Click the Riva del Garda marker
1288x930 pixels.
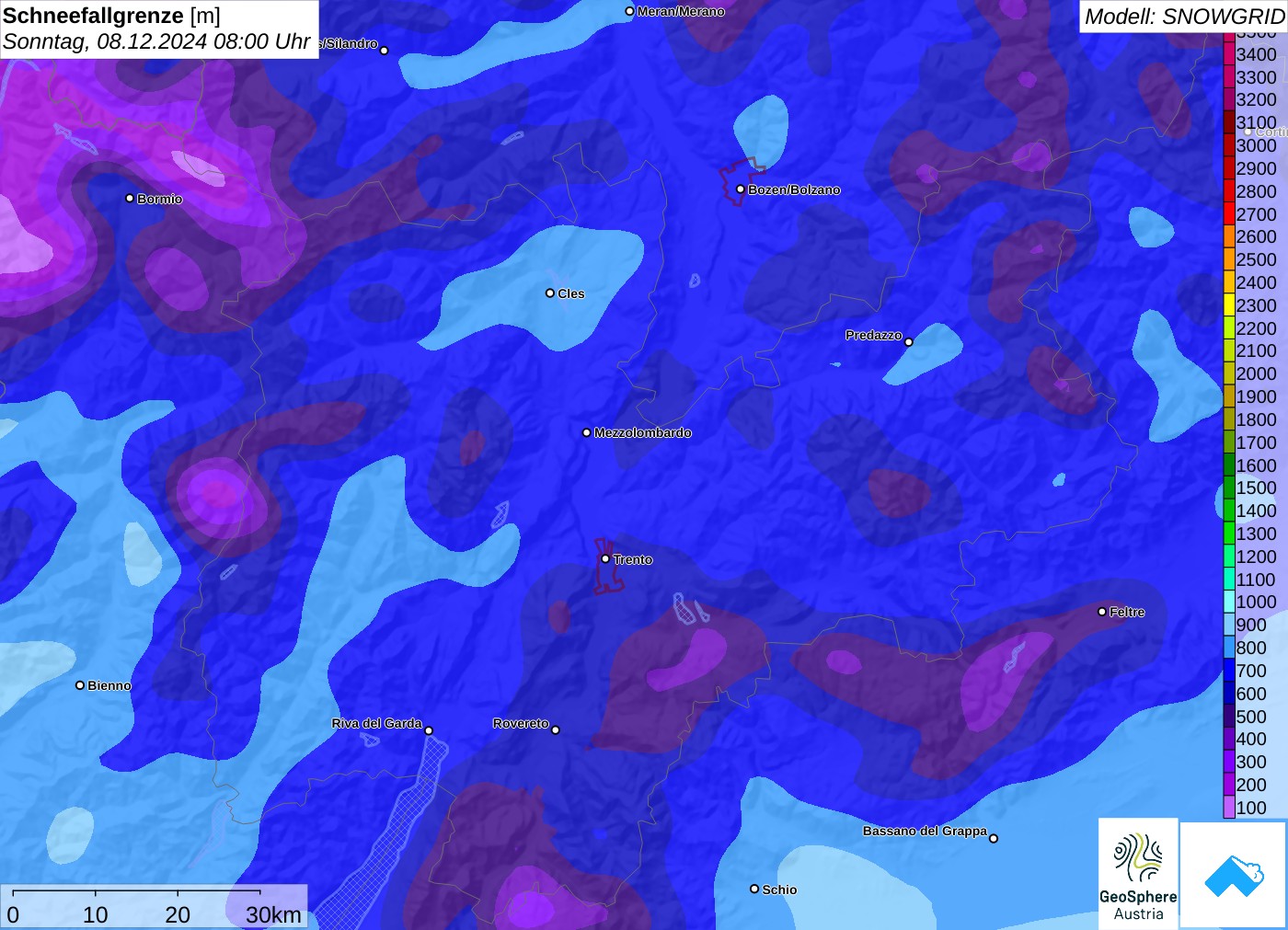pos(429,731)
